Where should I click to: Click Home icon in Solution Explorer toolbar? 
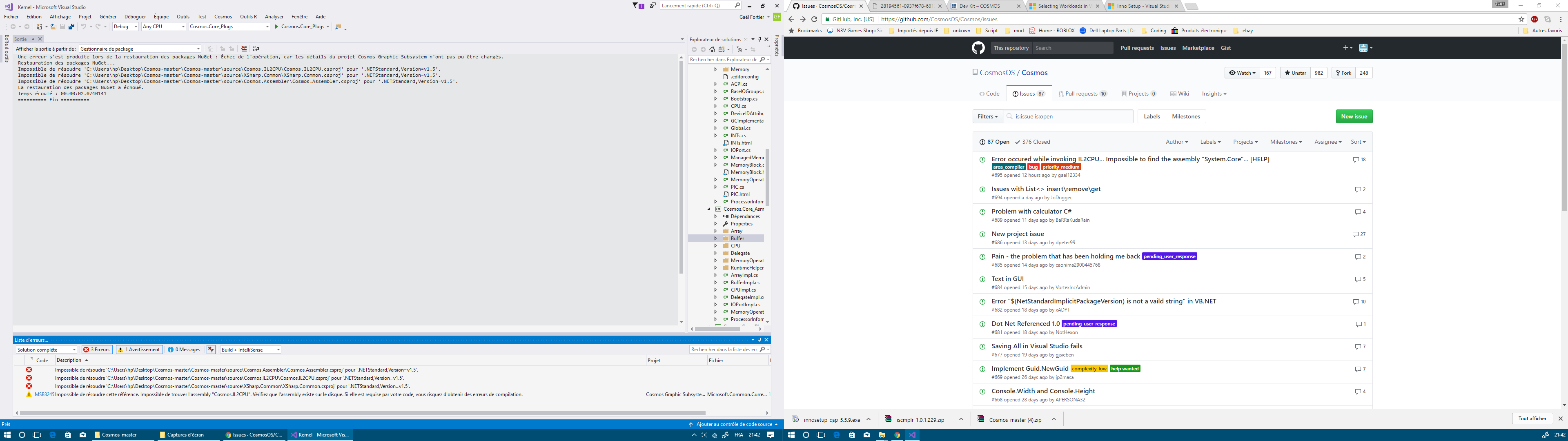tap(712, 49)
